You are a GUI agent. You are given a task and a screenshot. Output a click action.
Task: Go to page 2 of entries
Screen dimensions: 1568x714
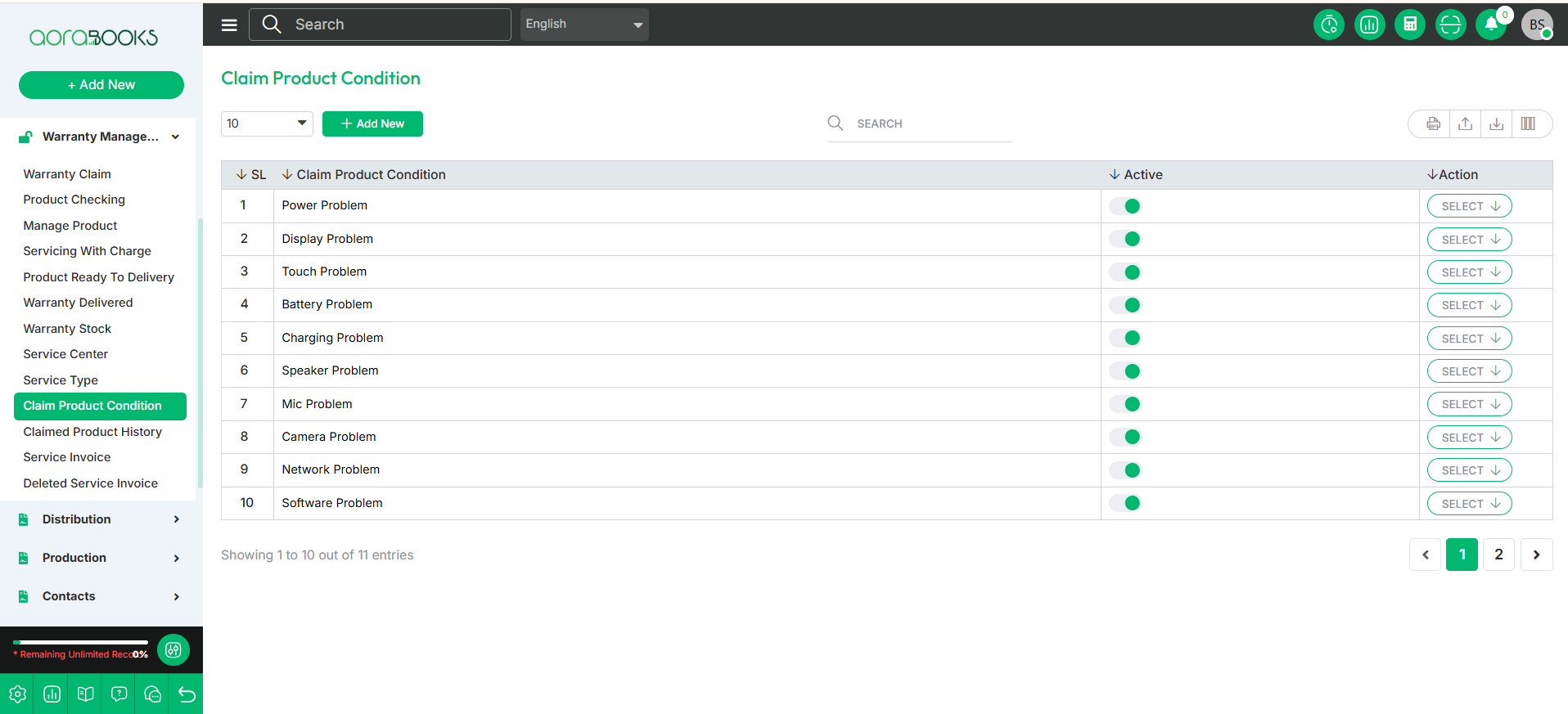1498,555
